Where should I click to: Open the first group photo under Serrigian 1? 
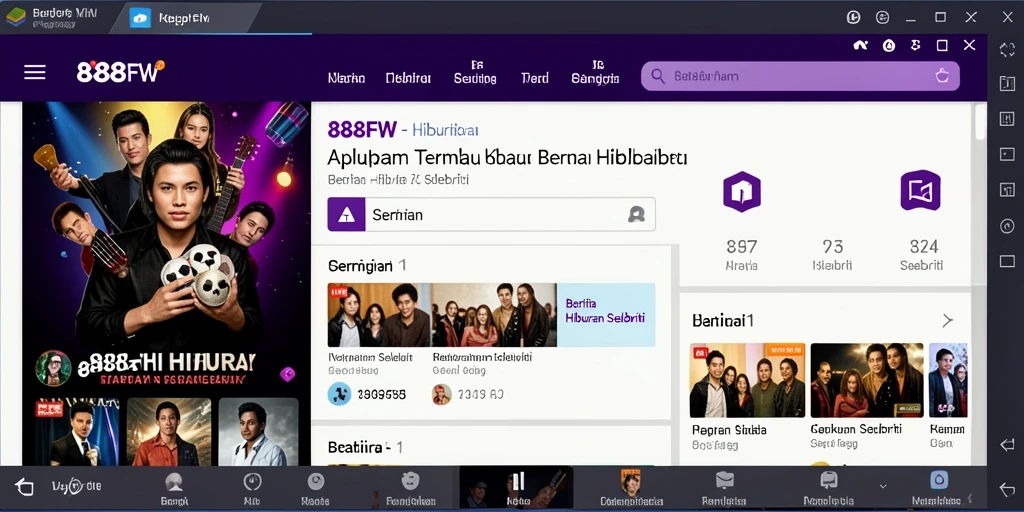click(x=379, y=315)
